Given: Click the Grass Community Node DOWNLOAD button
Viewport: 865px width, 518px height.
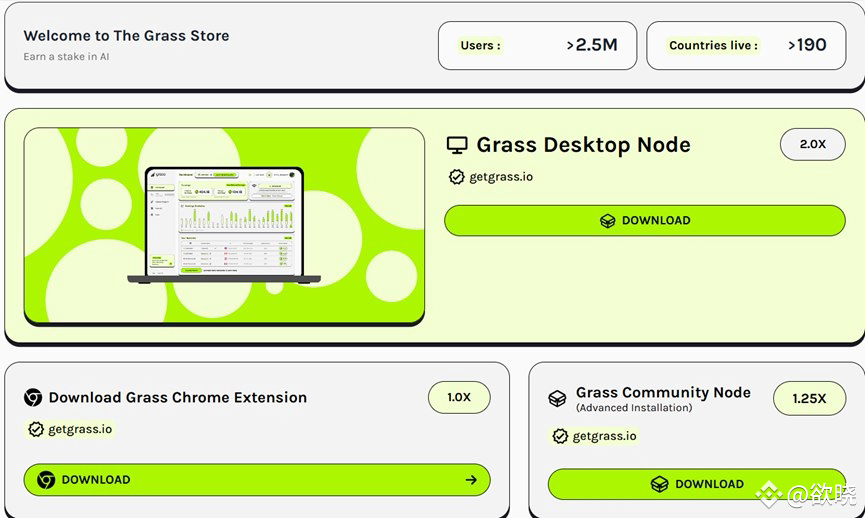Looking at the screenshot, I should pos(697,484).
